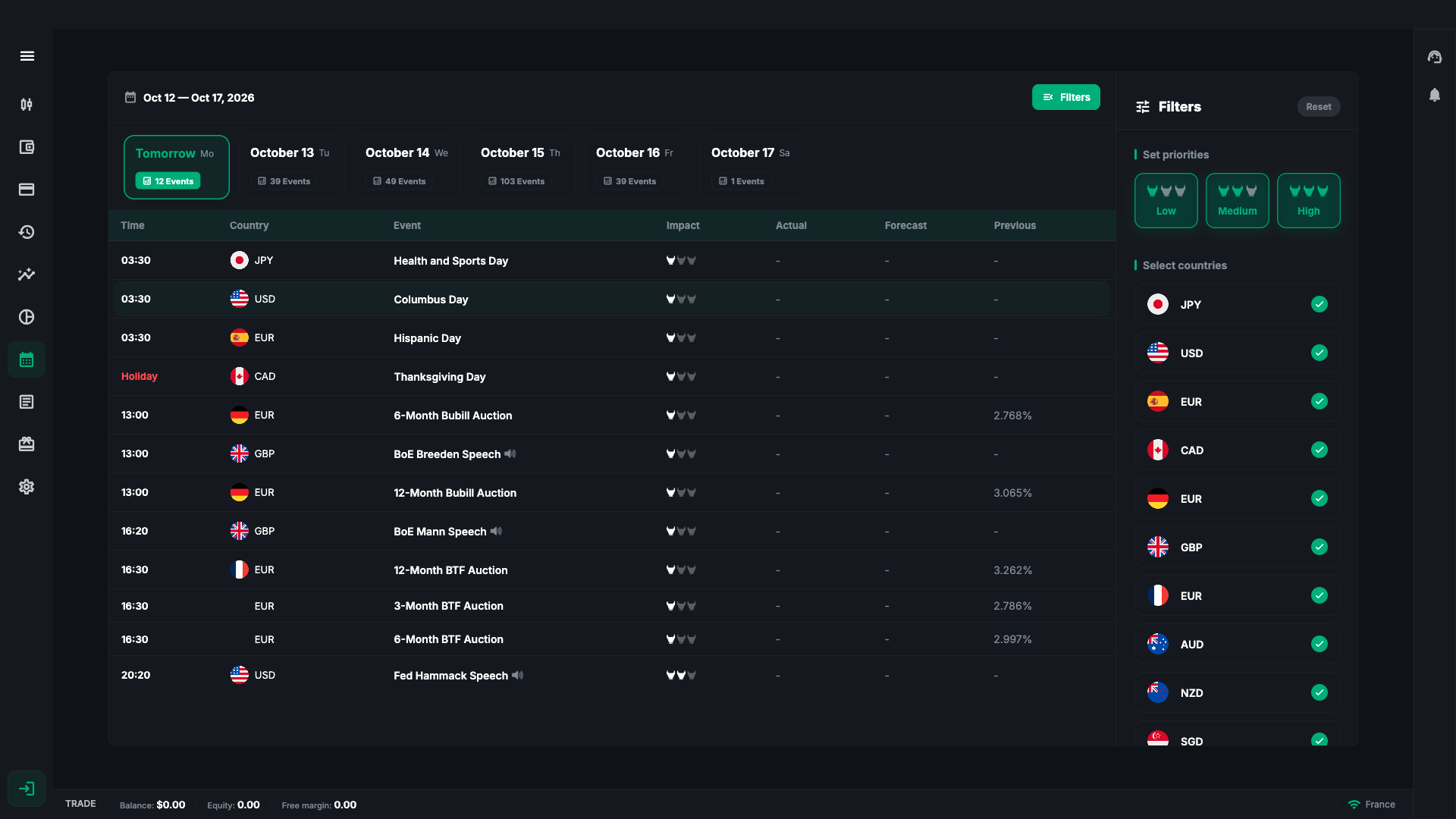Open the Oct 12 — Oct 17 date range picker
This screenshot has width=1456, height=819.
click(x=190, y=98)
